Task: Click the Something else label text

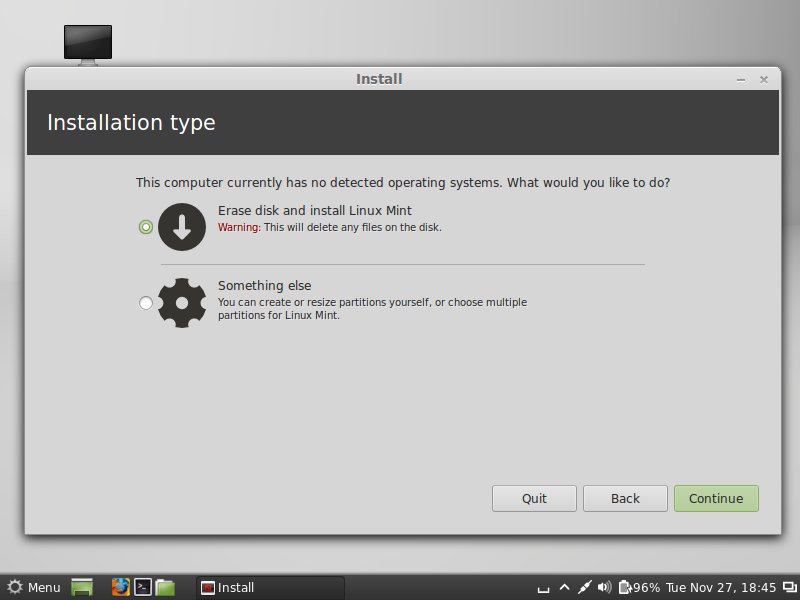Action: click(x=264, y=285)
